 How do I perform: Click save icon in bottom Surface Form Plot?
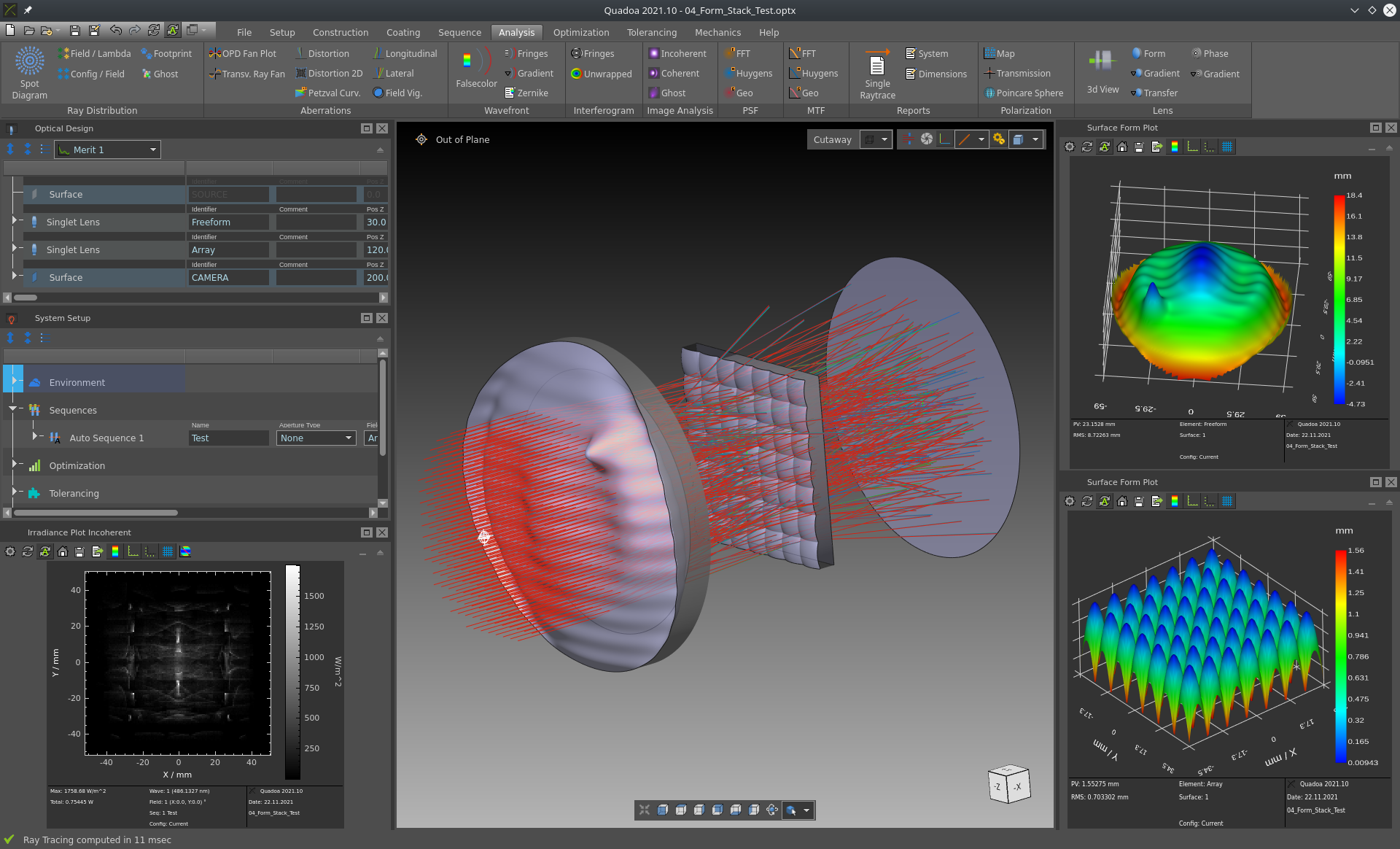(x=1140, y=501)
